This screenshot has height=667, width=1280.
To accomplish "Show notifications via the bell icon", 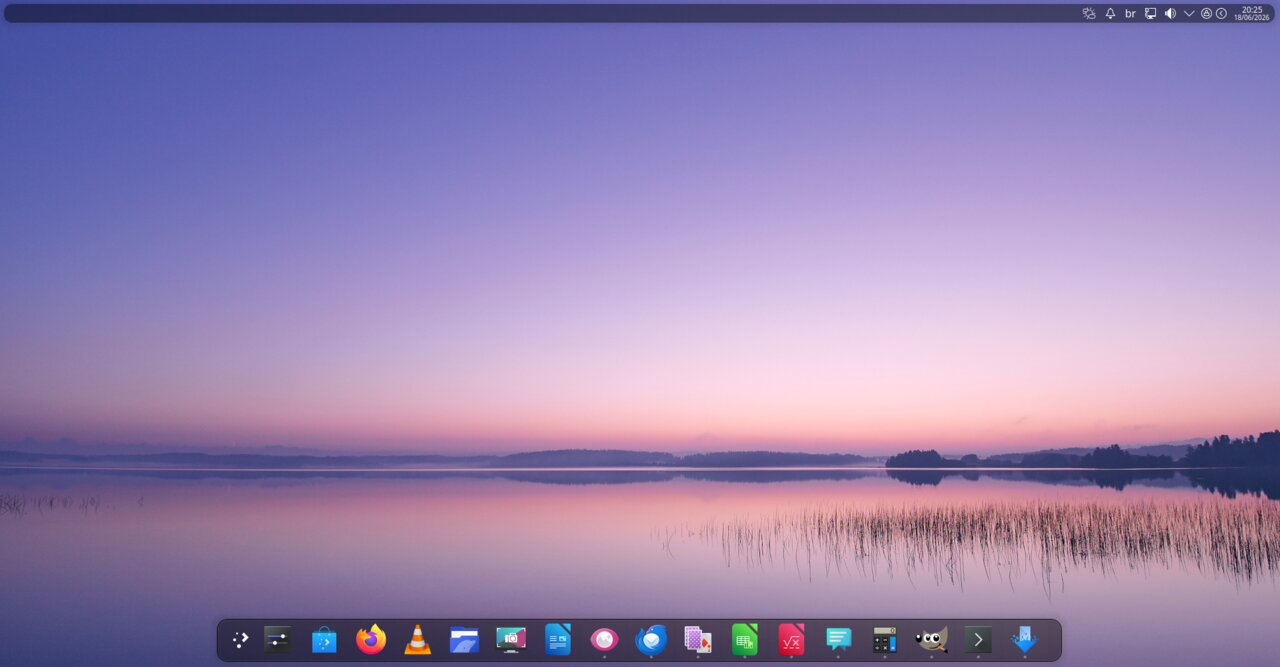I will [x=1110, y=13].
